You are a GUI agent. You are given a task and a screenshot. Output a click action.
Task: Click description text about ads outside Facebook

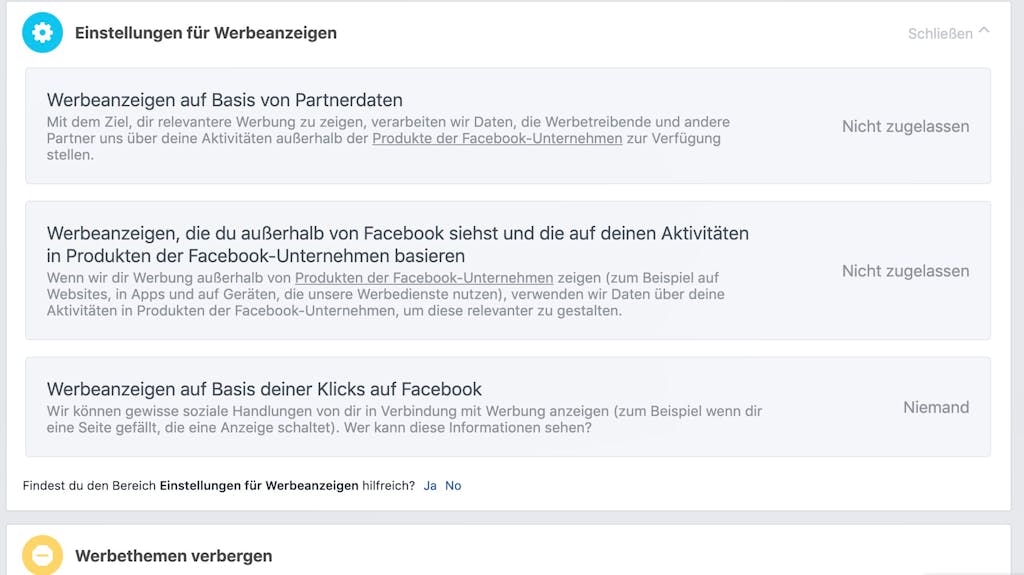pos(385,294)
